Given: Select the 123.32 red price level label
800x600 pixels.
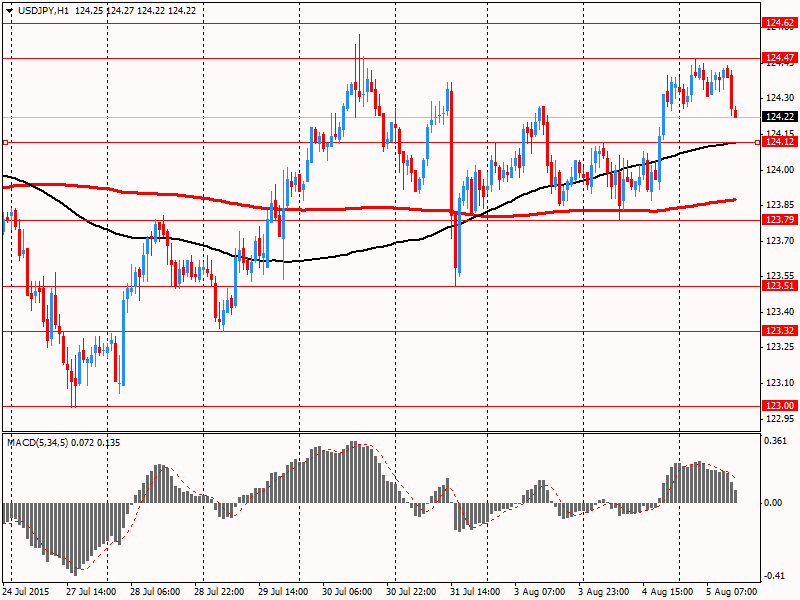Looking at the screenshot, I should pyautogui.click(x=779, y=331).
